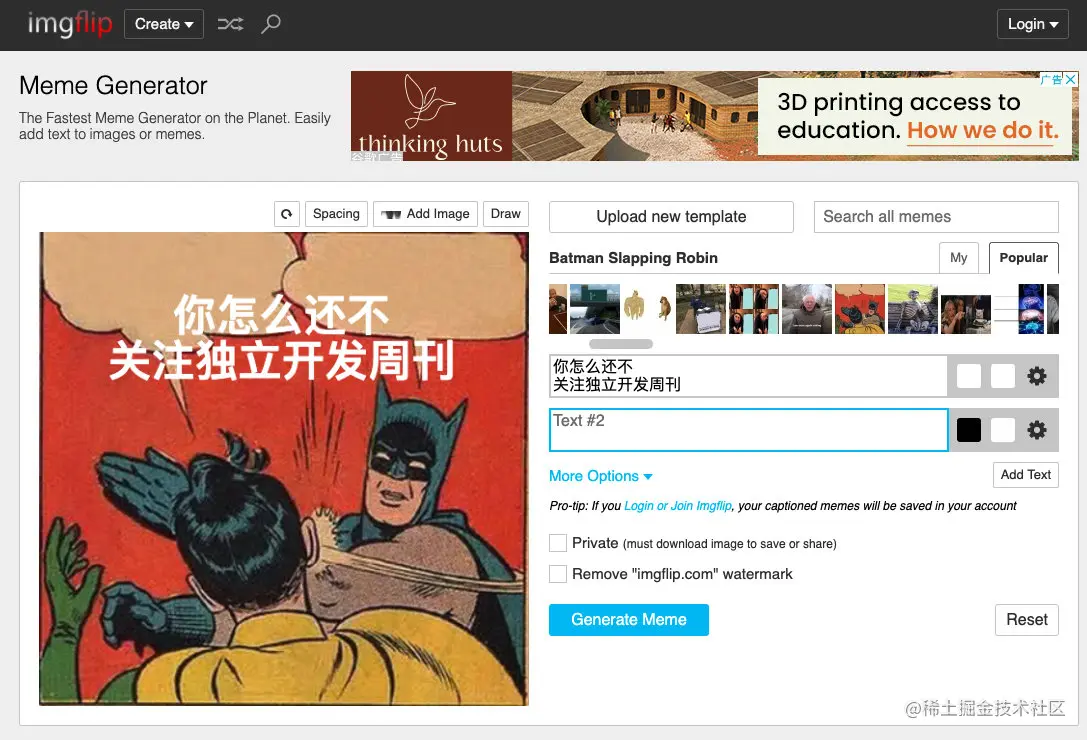This screenshot has width=1087, height=740.
Task: Click Upload new template button
Action: point(671,217)
